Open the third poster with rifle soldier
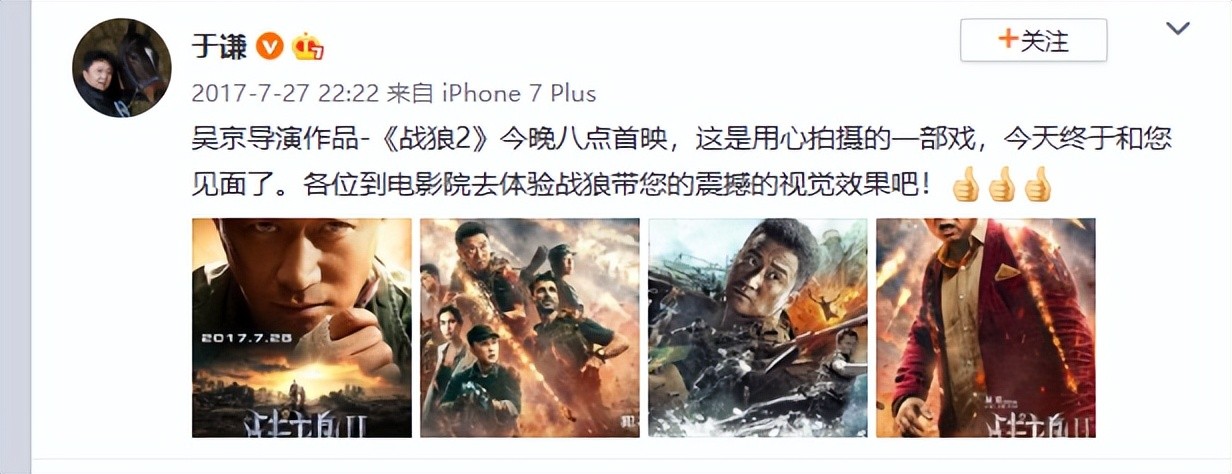This screenshot has width=1232, height=474. (758, 328)
